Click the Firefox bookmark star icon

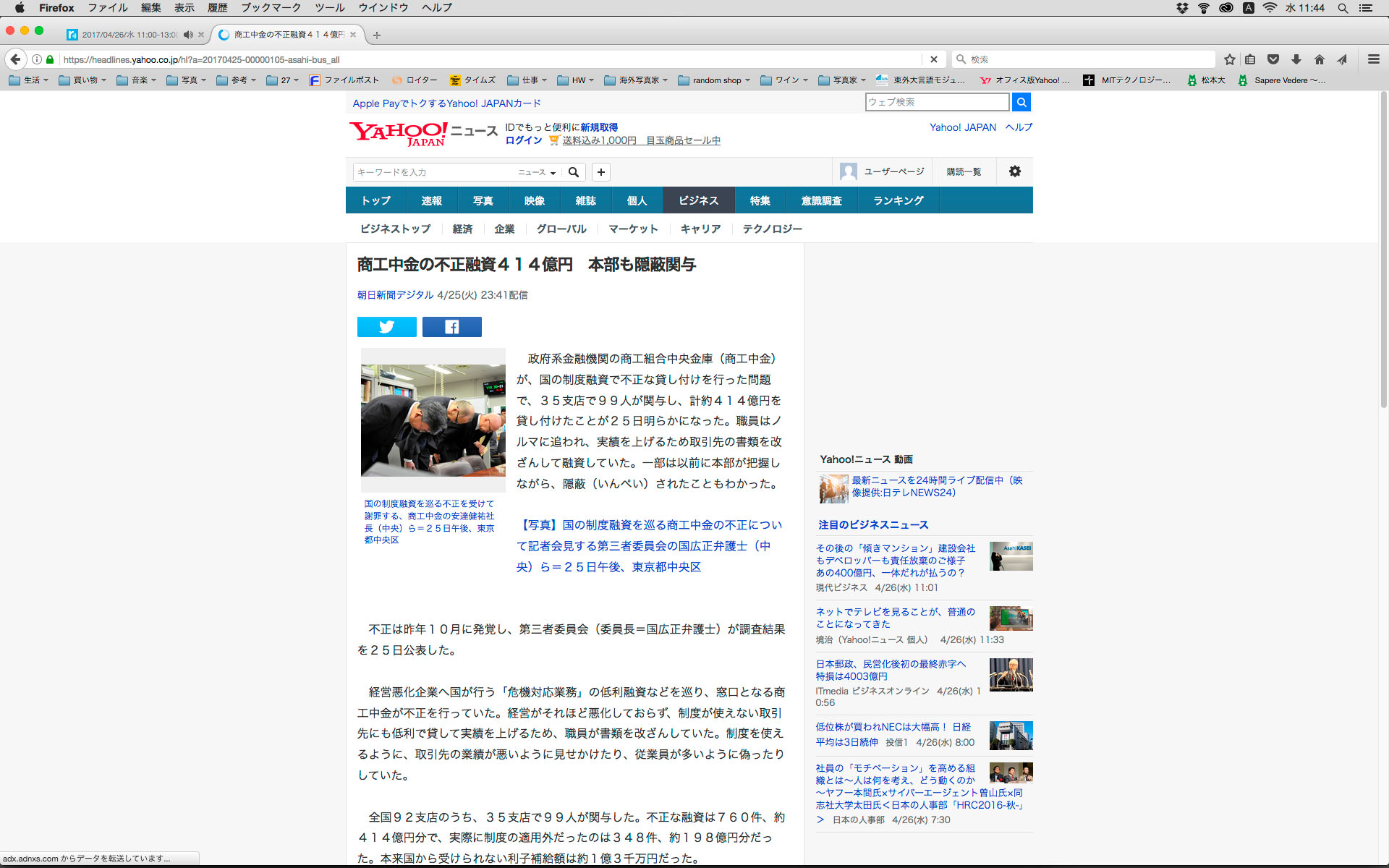pos(1229,59)
